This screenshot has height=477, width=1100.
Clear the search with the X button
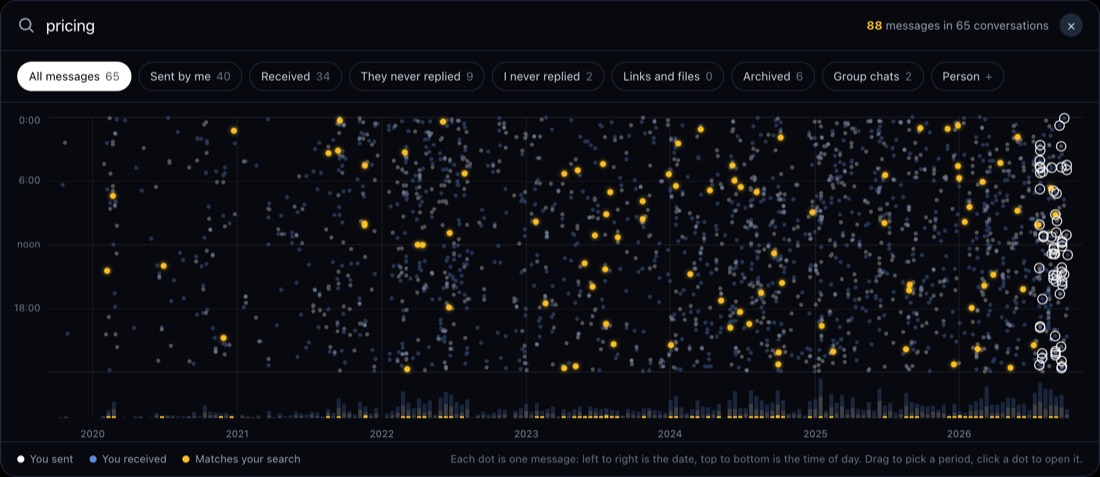click(x=1071, y=26)
